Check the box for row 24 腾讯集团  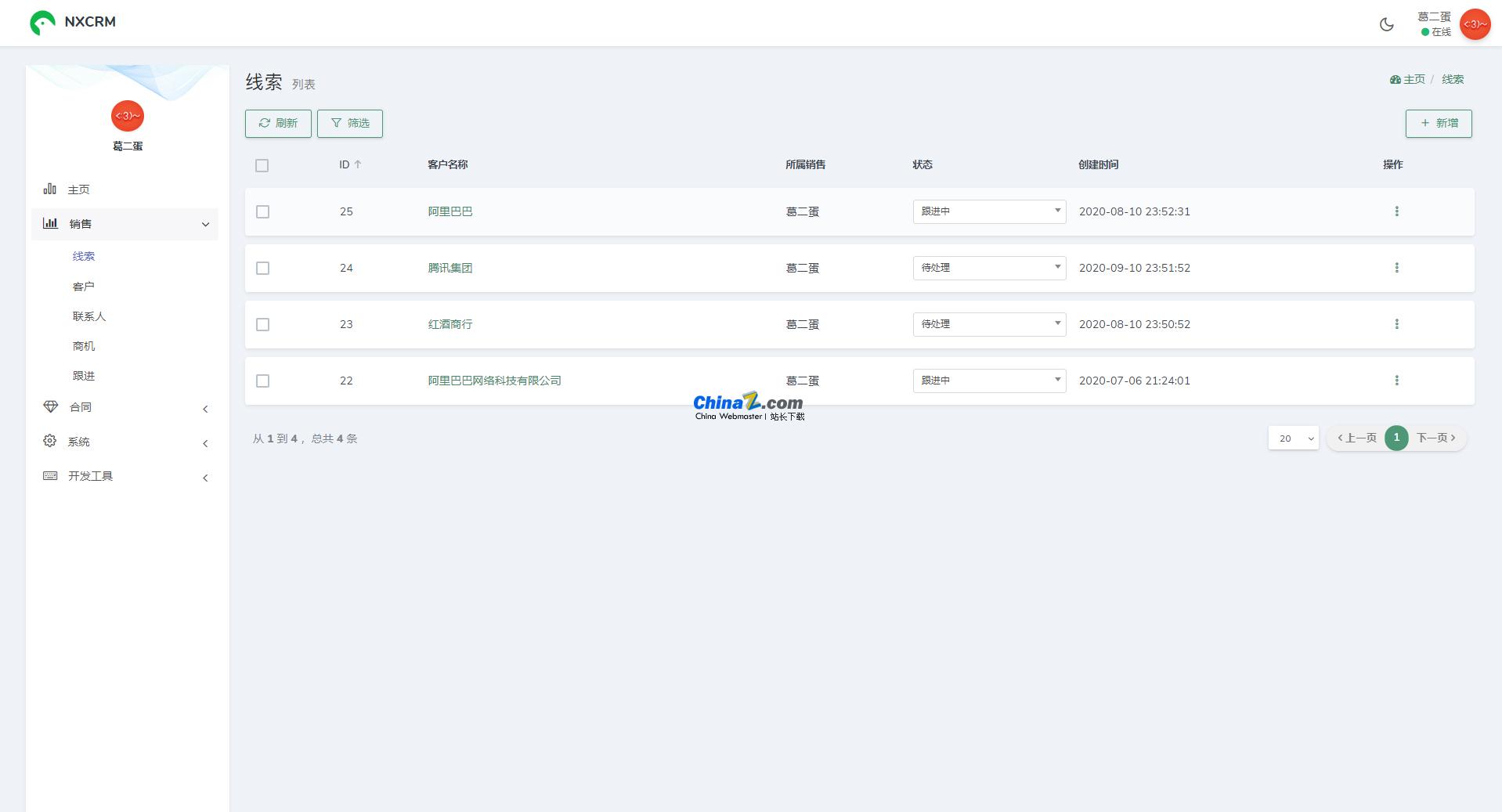tap(262, 268)
